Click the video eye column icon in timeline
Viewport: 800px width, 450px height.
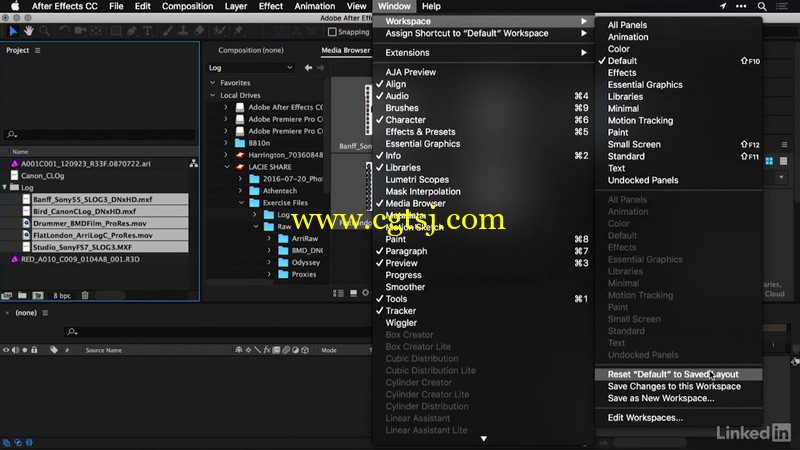point(6,350)
